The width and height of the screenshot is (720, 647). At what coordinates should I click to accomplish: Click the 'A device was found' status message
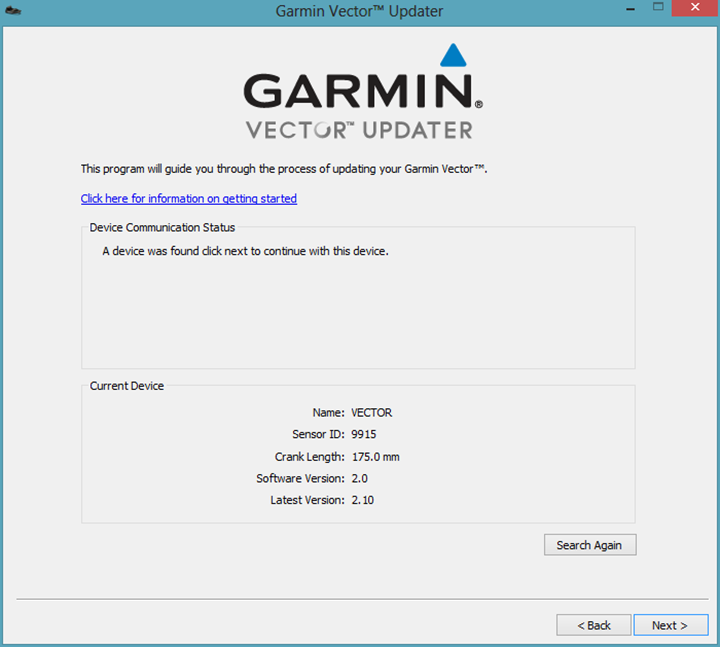(x=245, y=251)
